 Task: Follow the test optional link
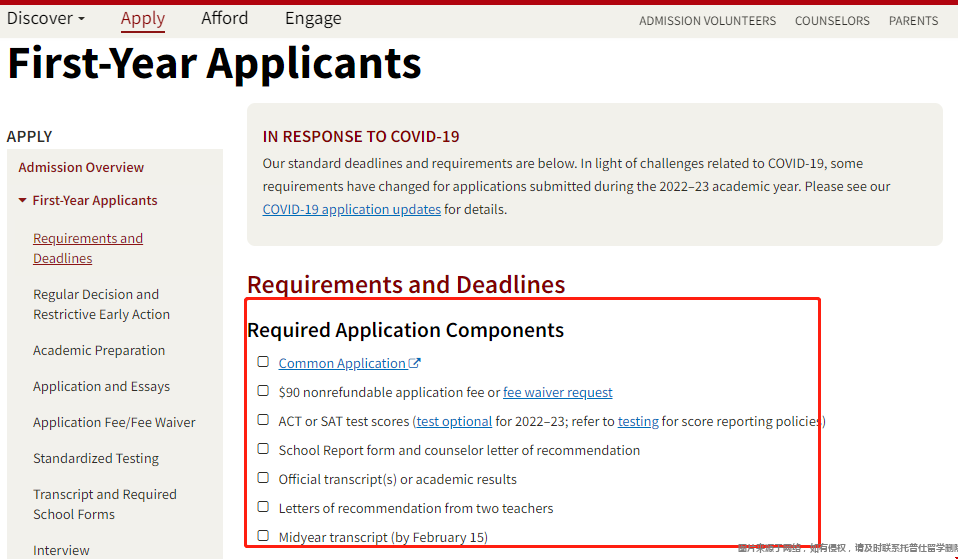point(454,422)
